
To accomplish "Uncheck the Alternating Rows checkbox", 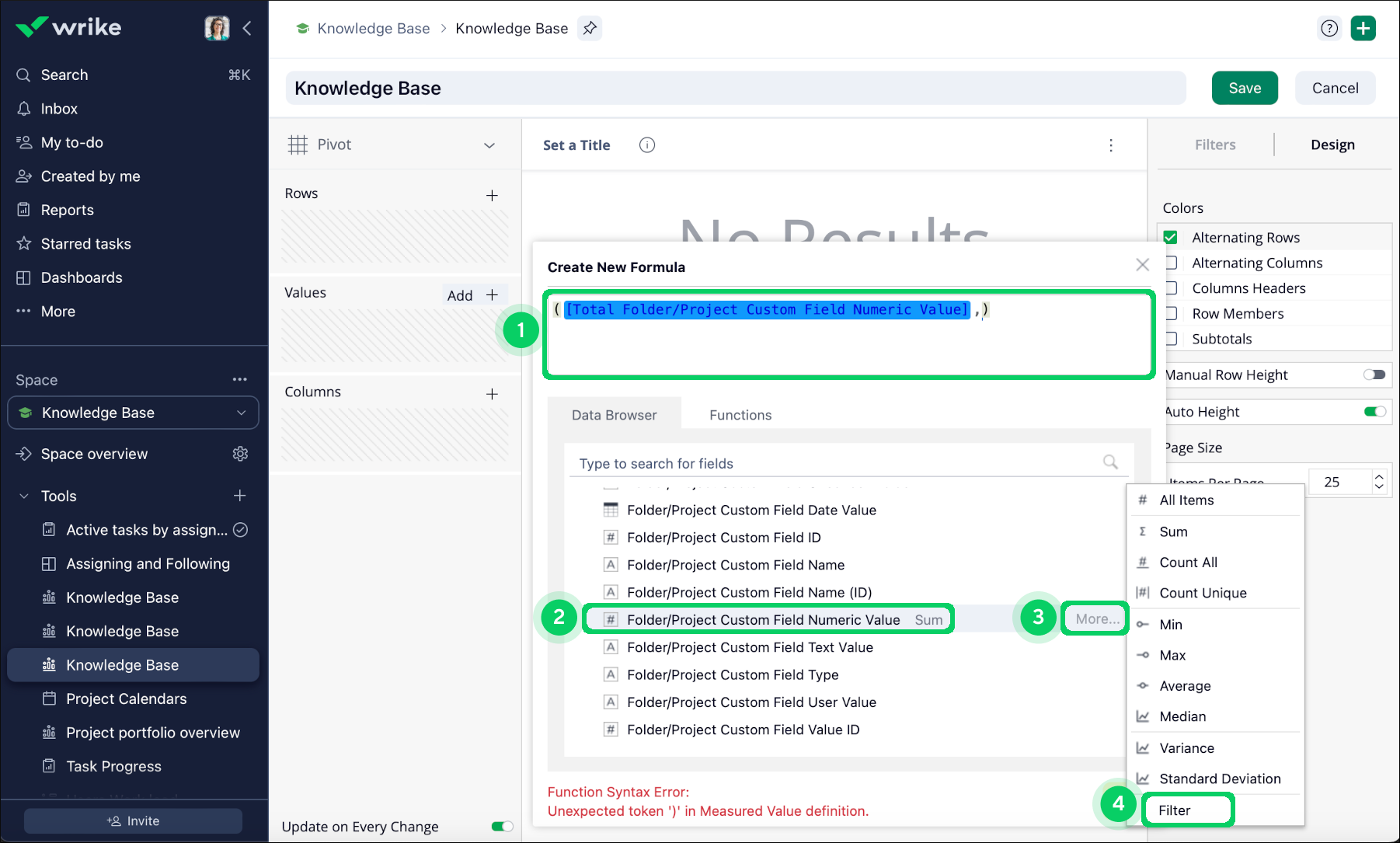I will 1171,238.
